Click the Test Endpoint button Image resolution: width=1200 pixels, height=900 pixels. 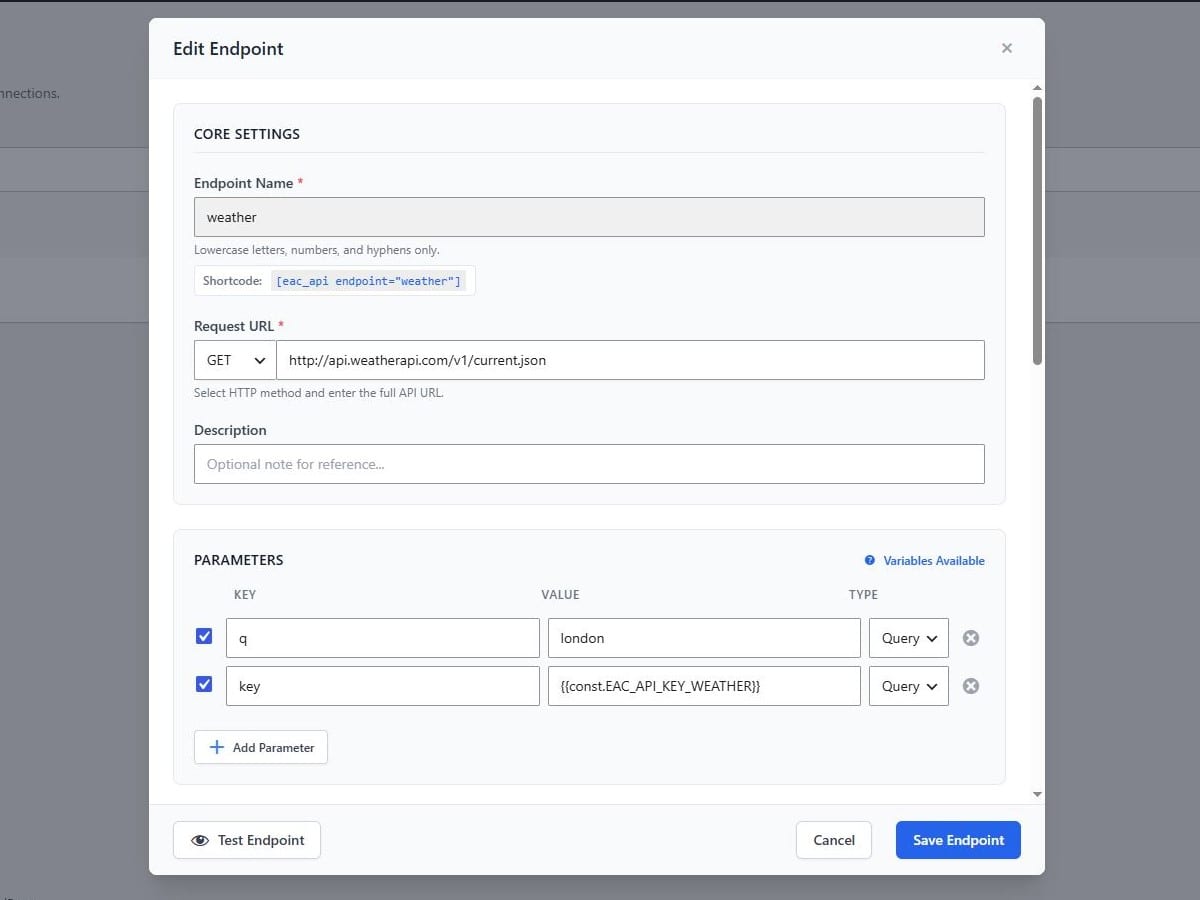point(247,840)
